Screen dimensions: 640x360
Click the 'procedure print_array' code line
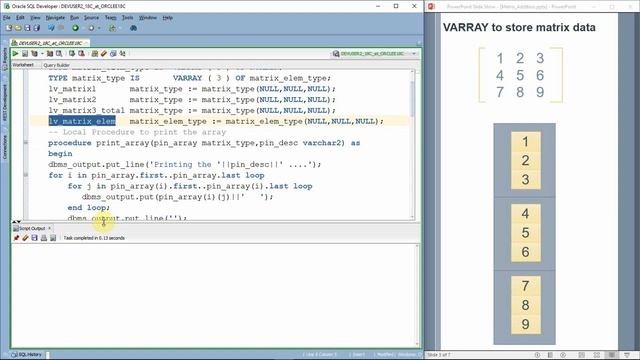(204, 143)
